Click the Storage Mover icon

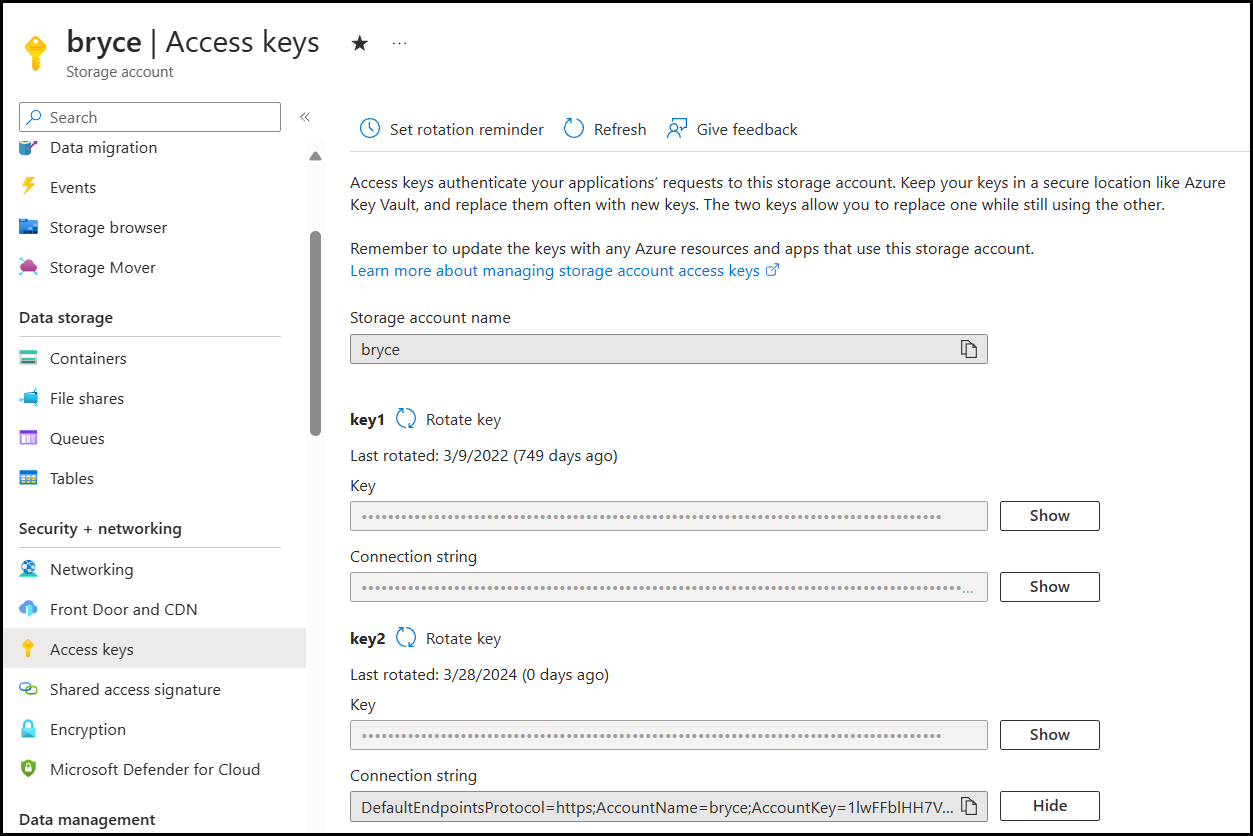coord(28,267)
